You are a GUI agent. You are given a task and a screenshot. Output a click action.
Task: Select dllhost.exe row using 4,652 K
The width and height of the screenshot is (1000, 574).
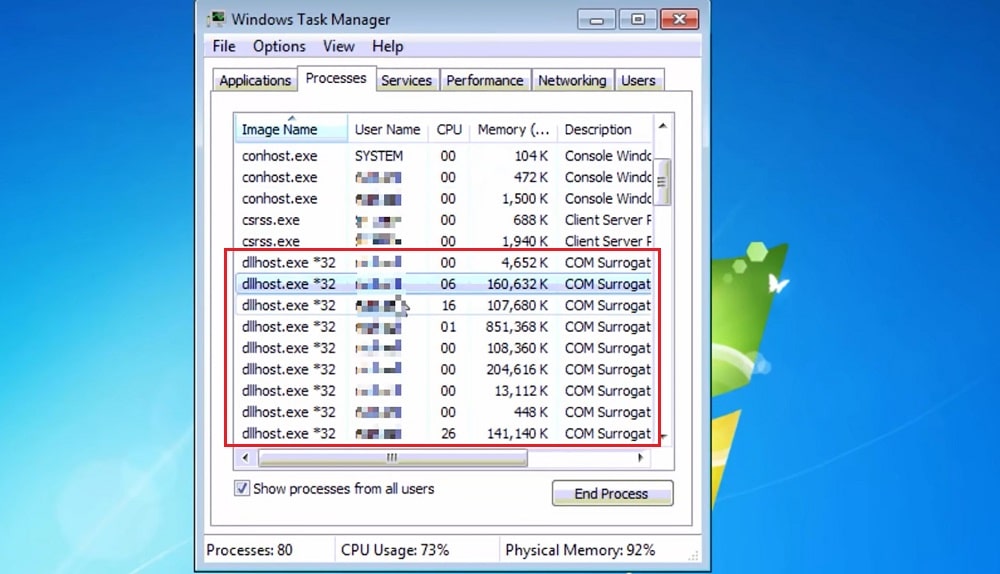click(444, 263)
